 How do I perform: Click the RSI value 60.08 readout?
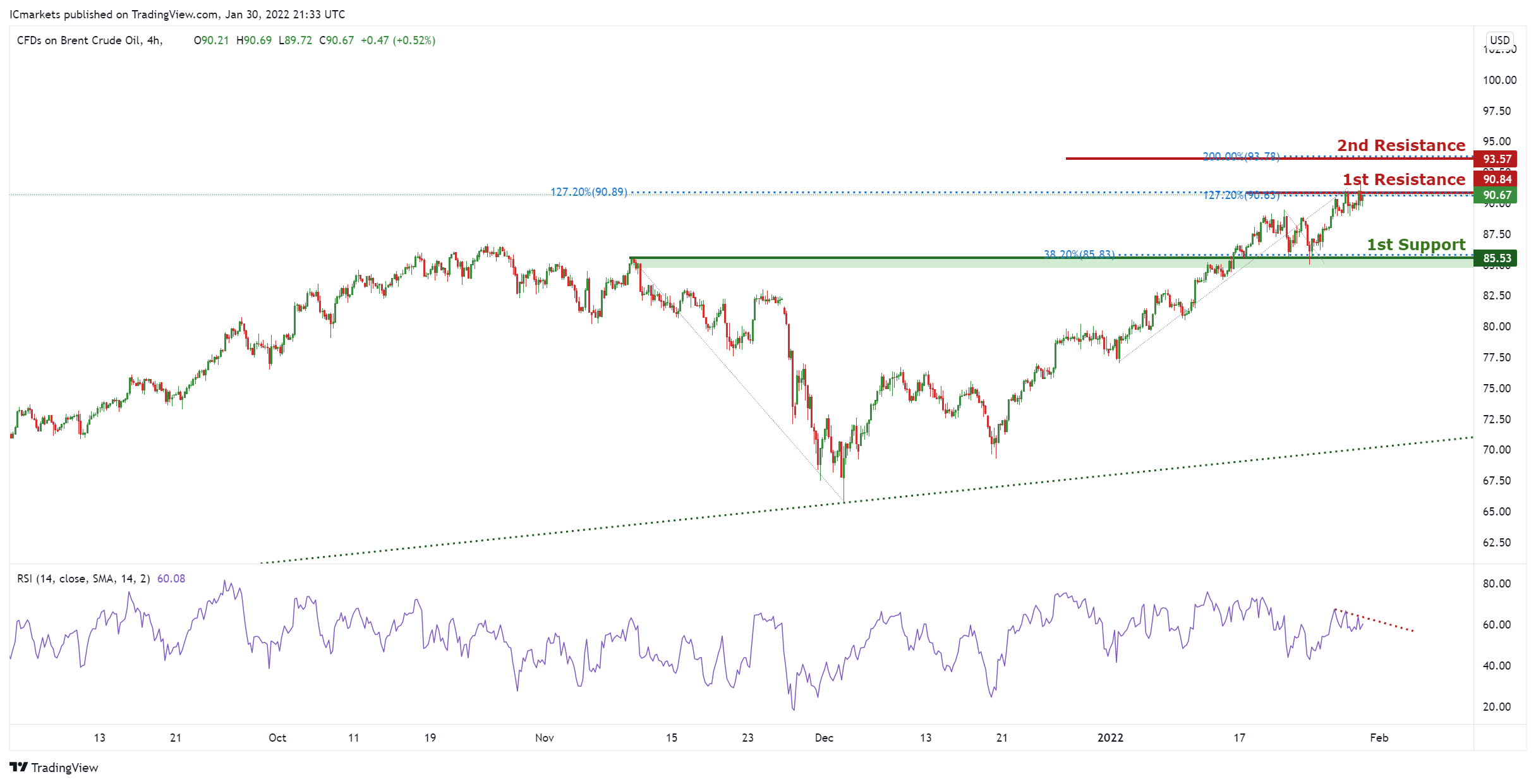point(171,579)
